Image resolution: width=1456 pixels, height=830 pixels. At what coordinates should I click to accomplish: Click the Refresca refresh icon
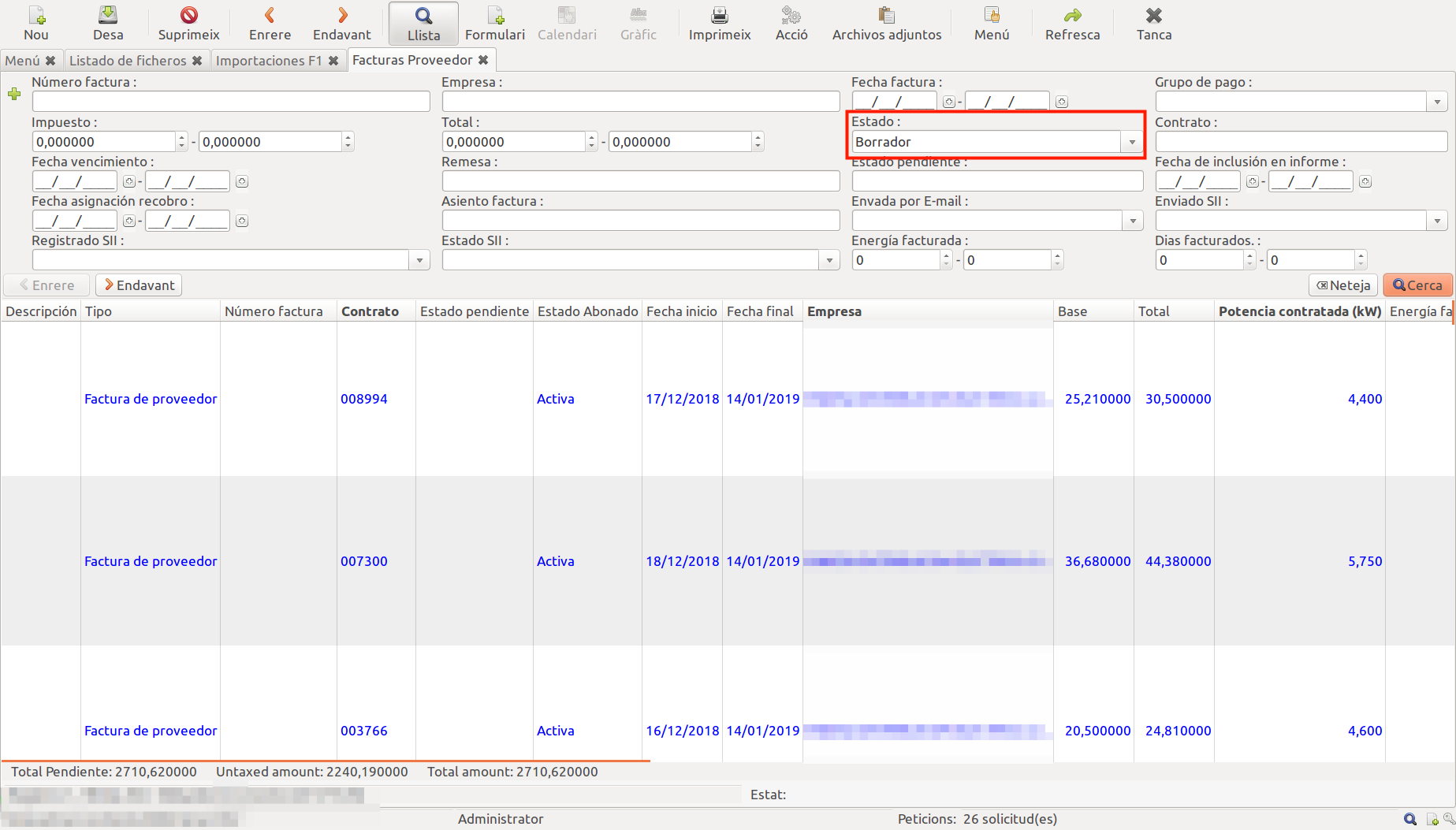(x=1073, y=15)
